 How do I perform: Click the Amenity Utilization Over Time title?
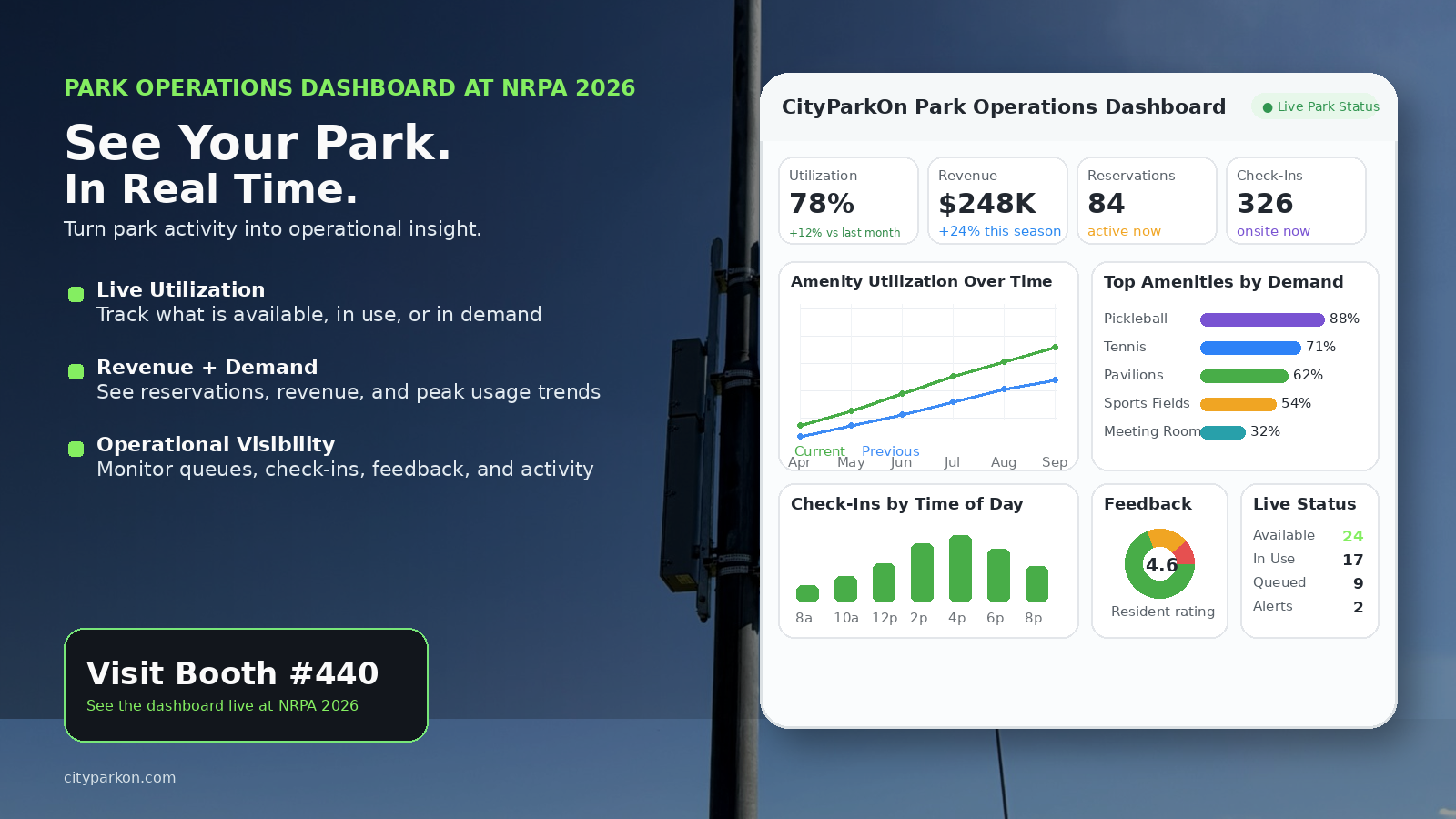(921, 281)
